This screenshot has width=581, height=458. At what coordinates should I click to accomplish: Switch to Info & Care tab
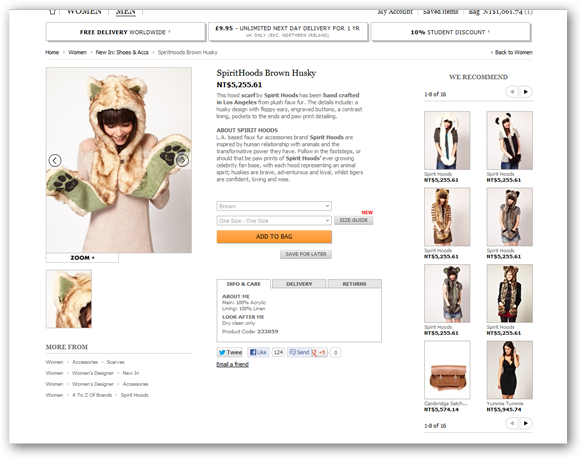pos(243,284)
